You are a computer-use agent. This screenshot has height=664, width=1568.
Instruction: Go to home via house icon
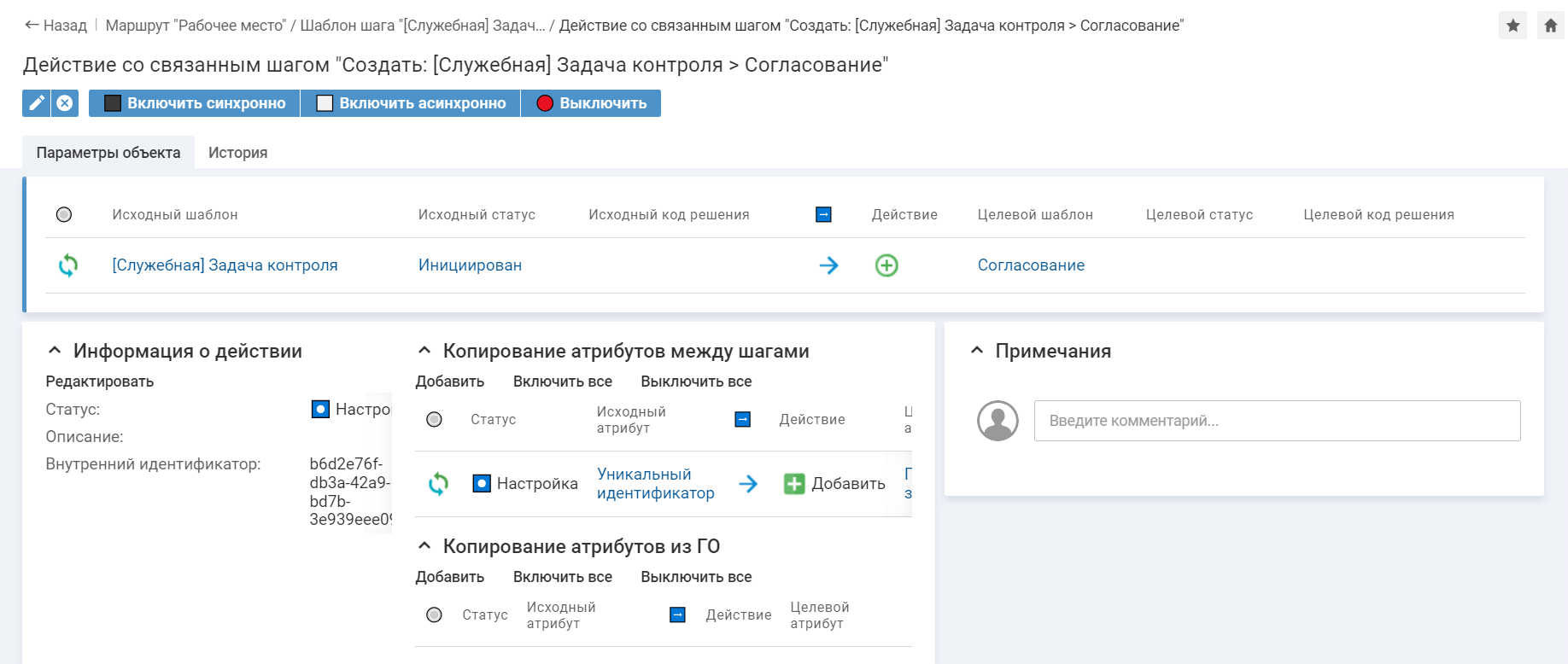tap(1550, 26)
